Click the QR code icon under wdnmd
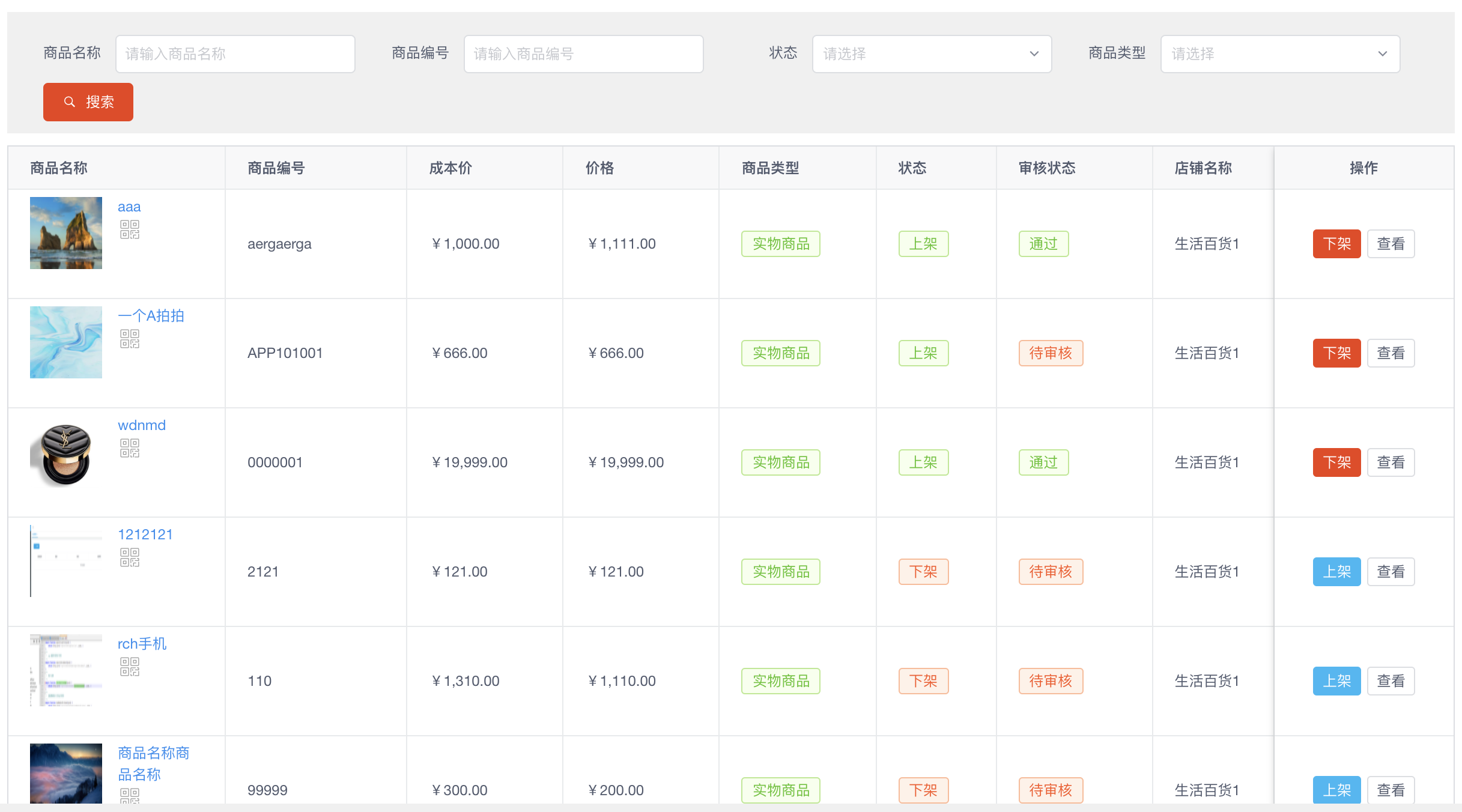This screenshot has height=812, width=1462. [x=130, y=448]
